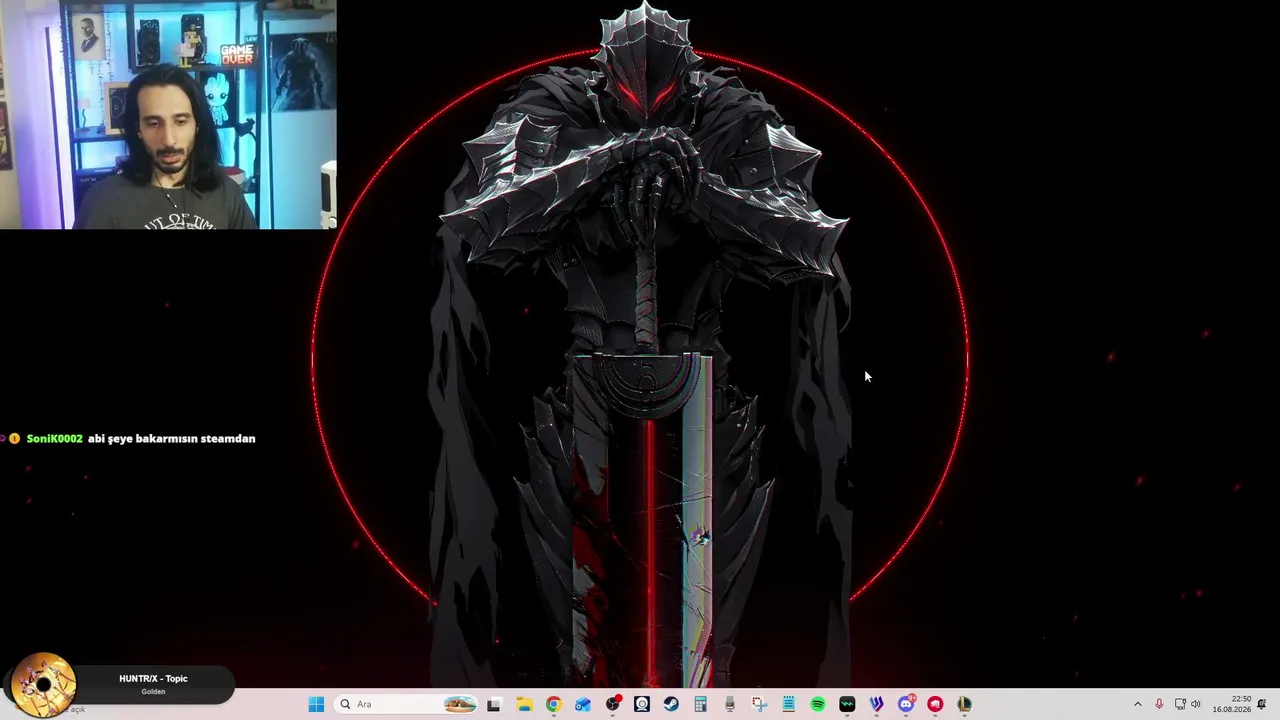The width and height of the screenshot is (1280, 720).
Task: Open the red round app icon in taskbar
Action: pos(935,704)
